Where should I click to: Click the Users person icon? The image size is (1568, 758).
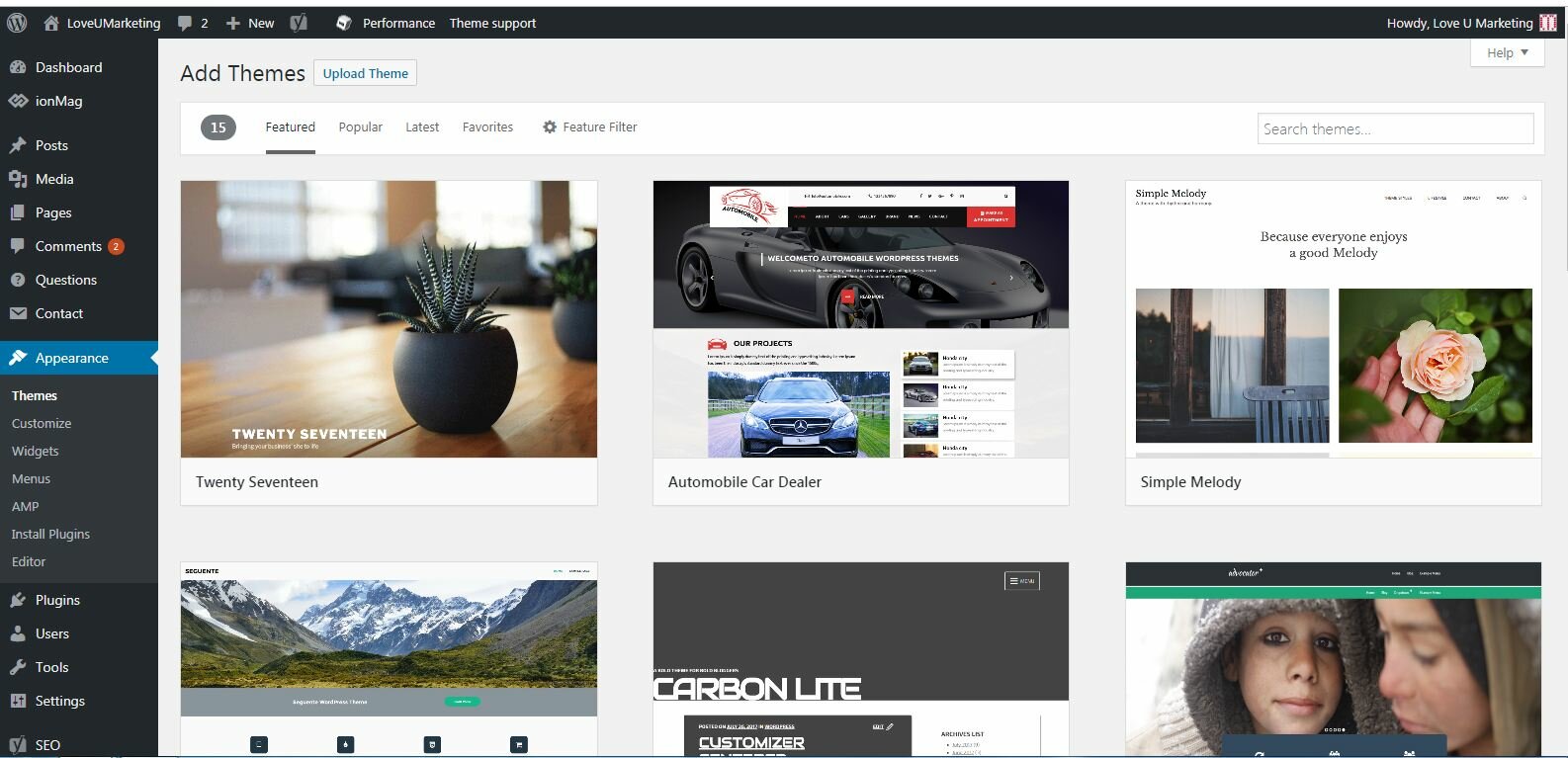tap(18, 633)
